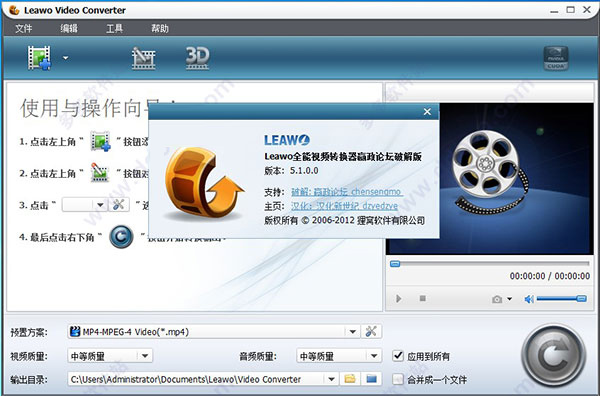The height and width of the screenshot is (396, 600).
Task: Maximize the Leawo Video Converter window
Action: tap(571, 10)
